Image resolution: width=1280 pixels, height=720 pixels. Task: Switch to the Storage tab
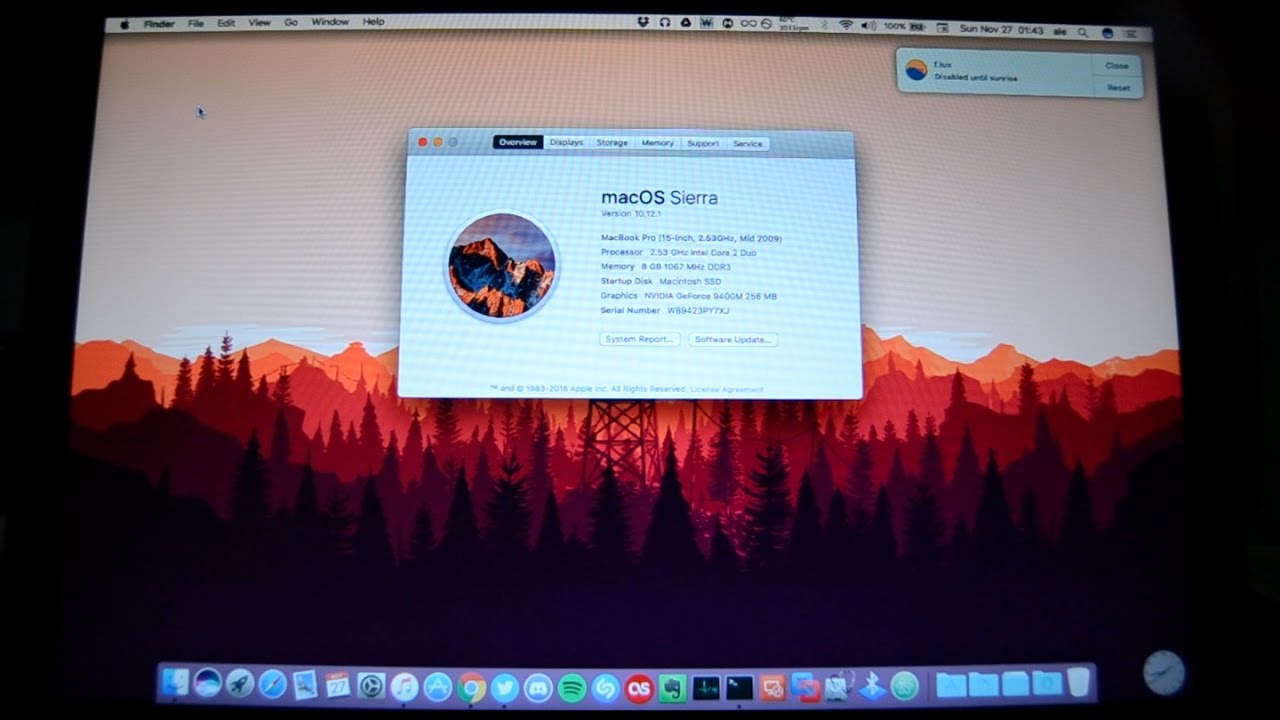(612, 143)
